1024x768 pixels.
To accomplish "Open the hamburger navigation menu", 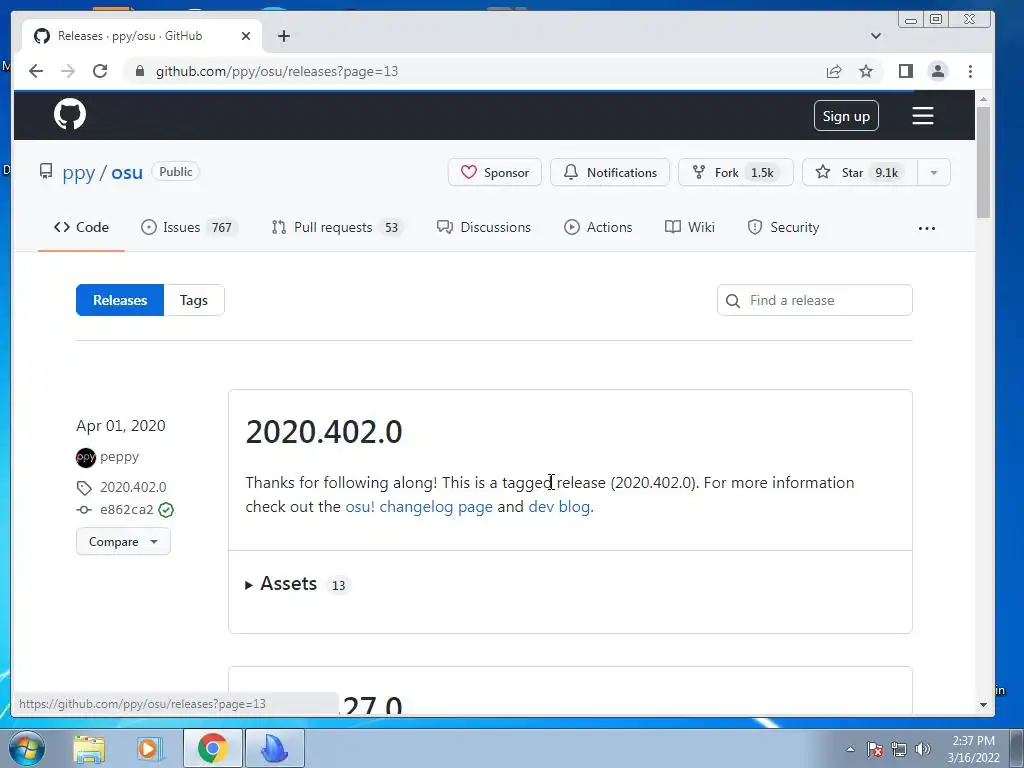I will [x=922, y=116].
